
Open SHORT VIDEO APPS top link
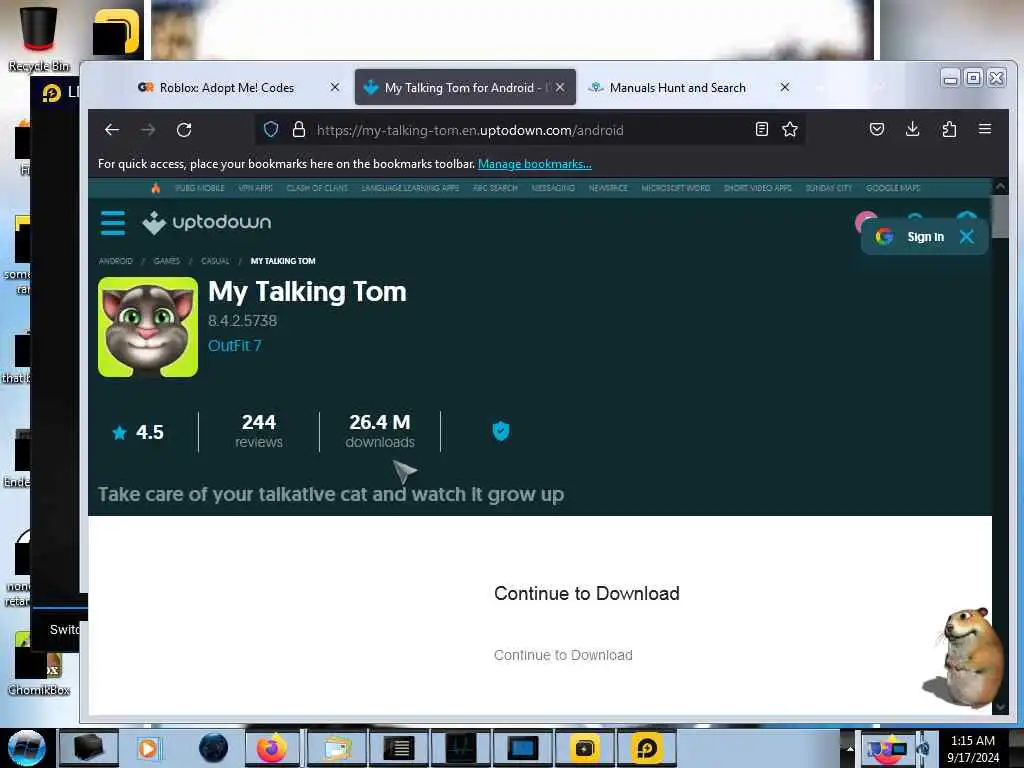pos(758,188)
